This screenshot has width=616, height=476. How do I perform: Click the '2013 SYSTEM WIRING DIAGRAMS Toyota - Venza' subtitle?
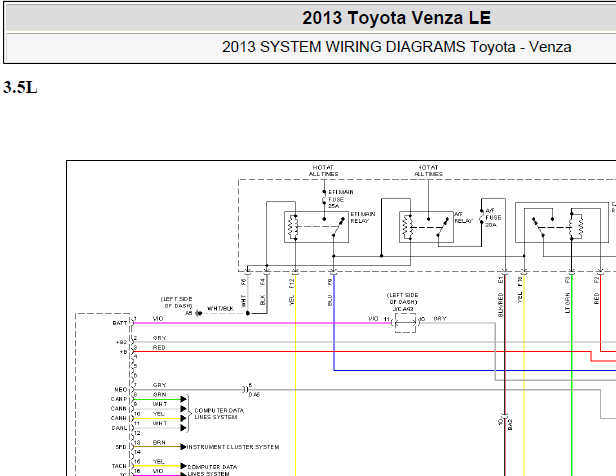click(x=396, y=47)
